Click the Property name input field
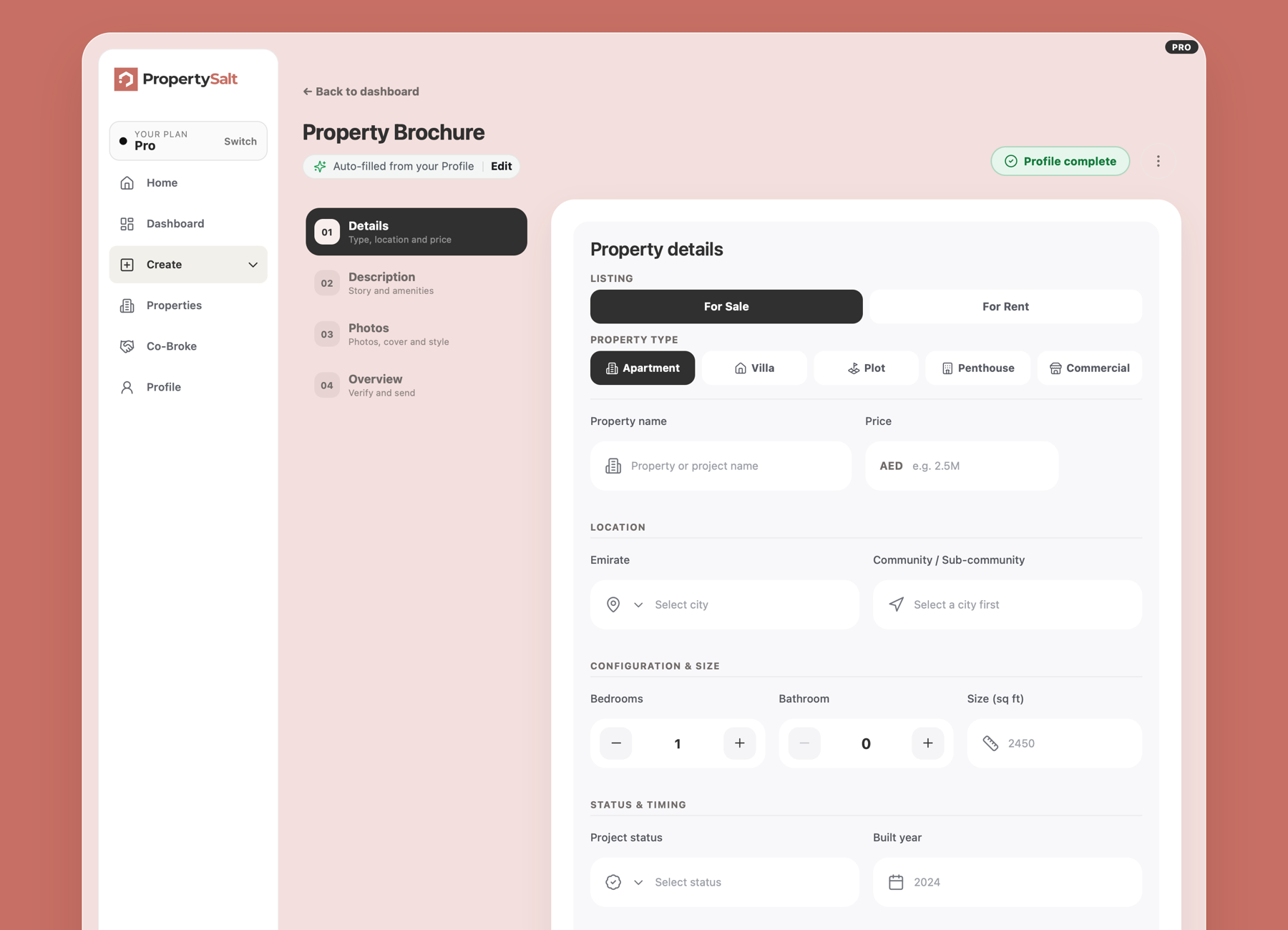Image resolution: width=1288 pixels, height=930 pixels. pyautogui.click(x=721, y=466)
